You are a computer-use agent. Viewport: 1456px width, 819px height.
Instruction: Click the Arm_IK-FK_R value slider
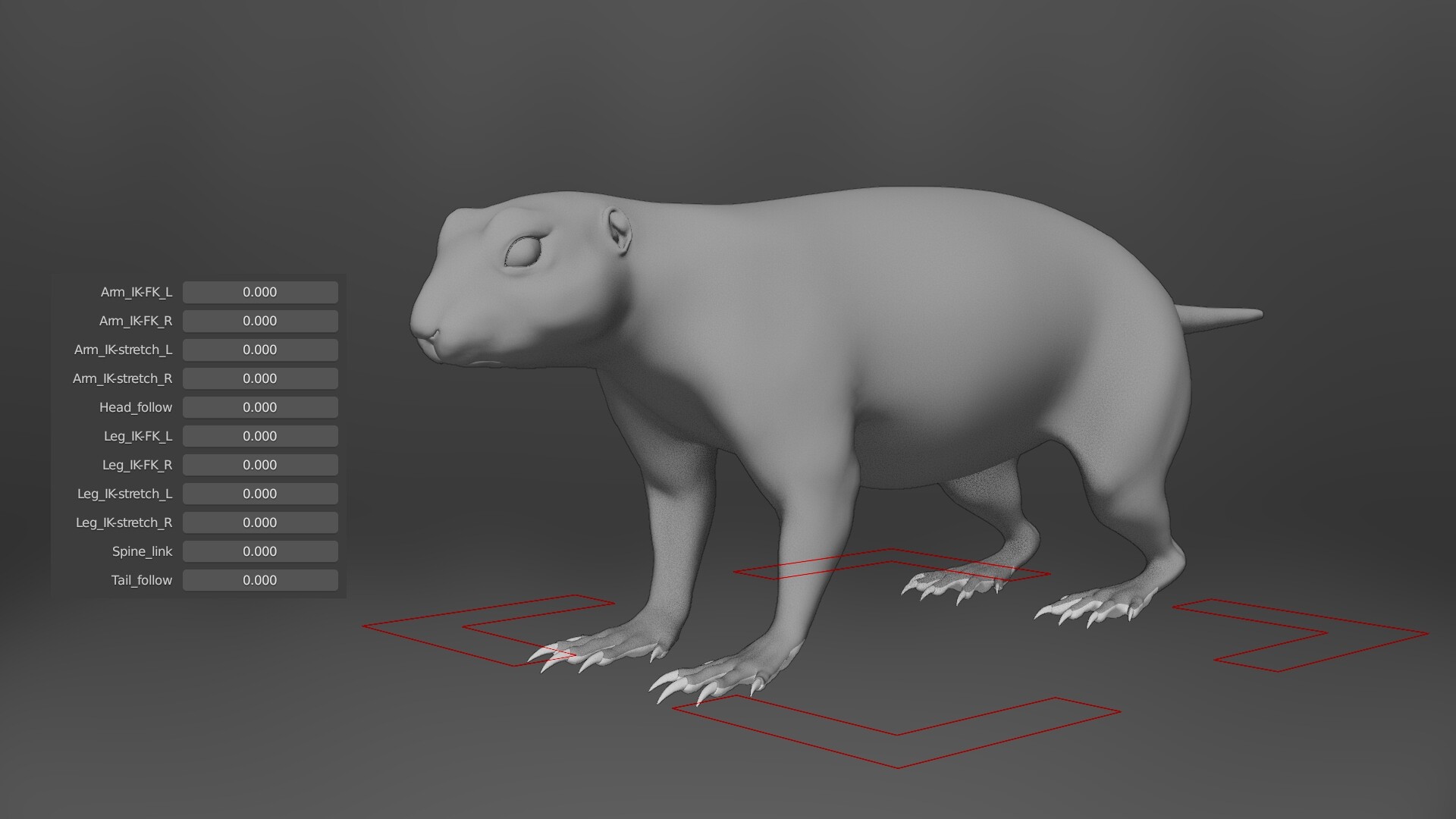260,321
